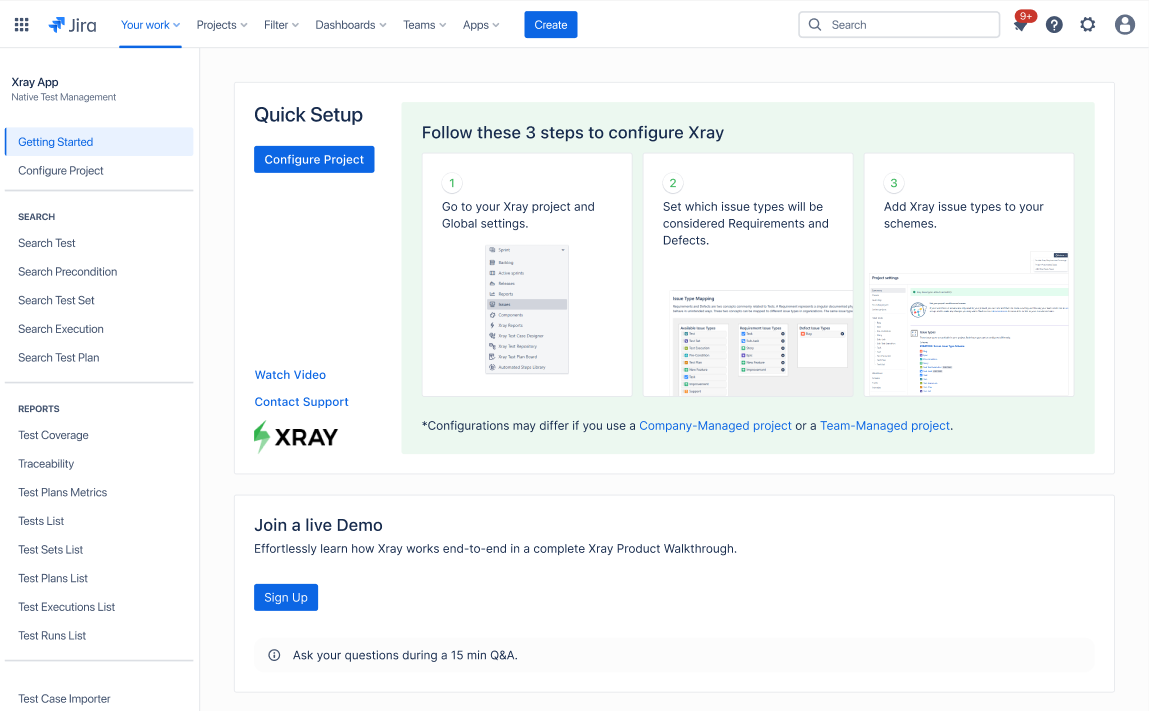Screen dimensions: 1149x711
Task: Click the 'Go to your Xray project' step text
Action: coord(518,215)
